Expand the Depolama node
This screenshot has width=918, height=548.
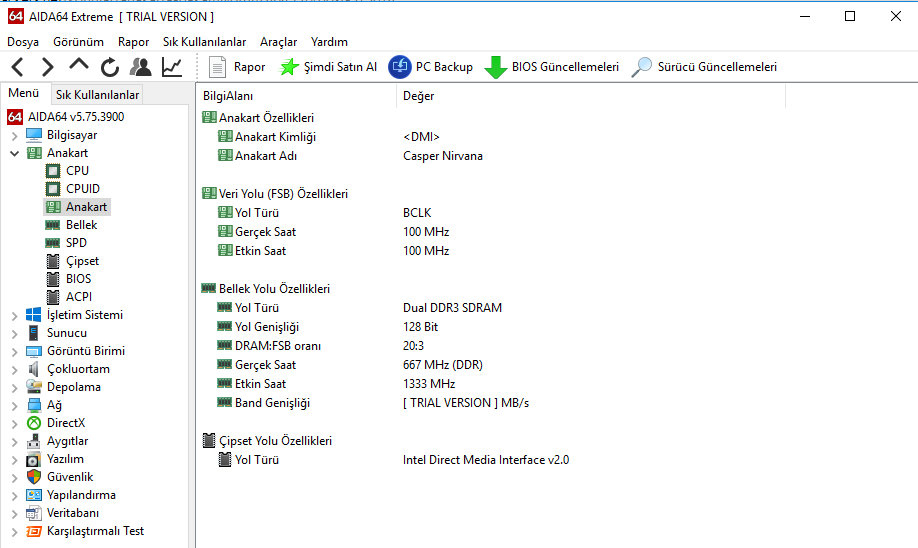coord(15,388)
